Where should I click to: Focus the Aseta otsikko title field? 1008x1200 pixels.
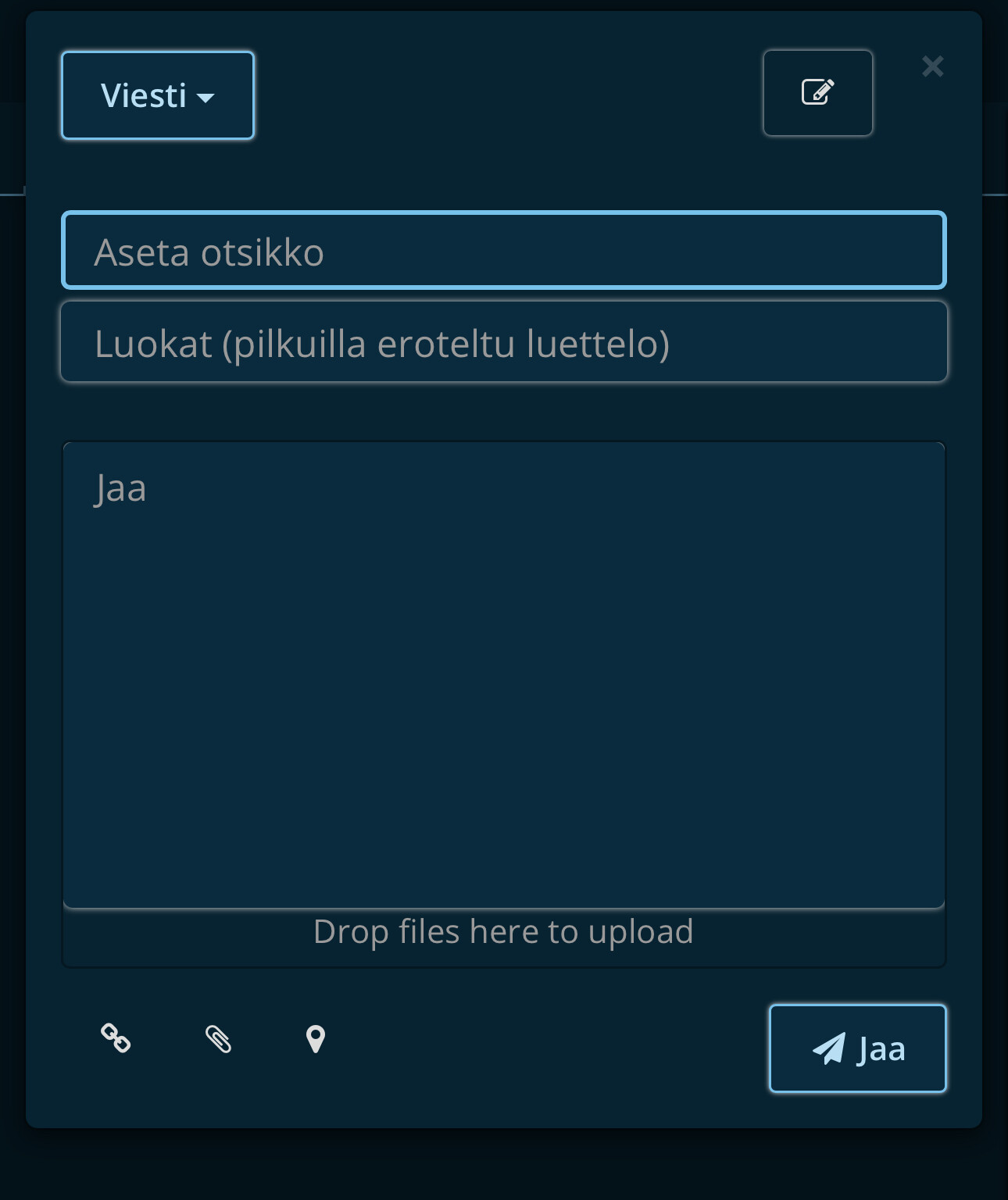(504, 250)
